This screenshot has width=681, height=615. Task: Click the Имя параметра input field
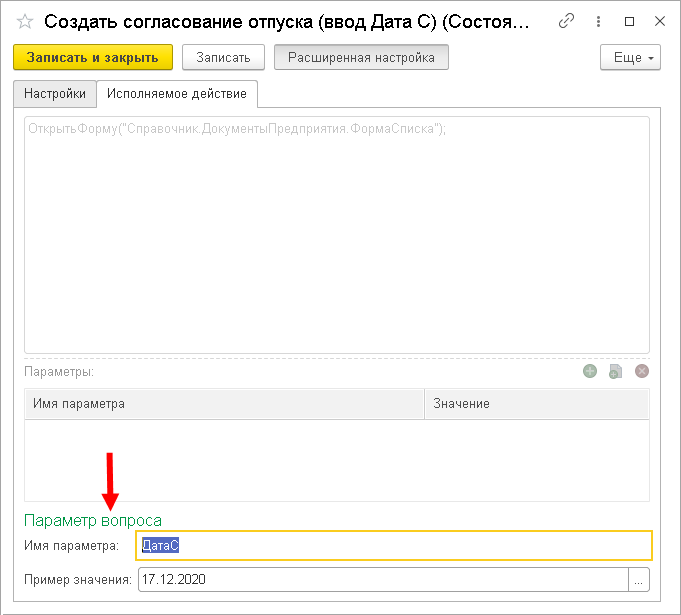[x=394, y=546]
